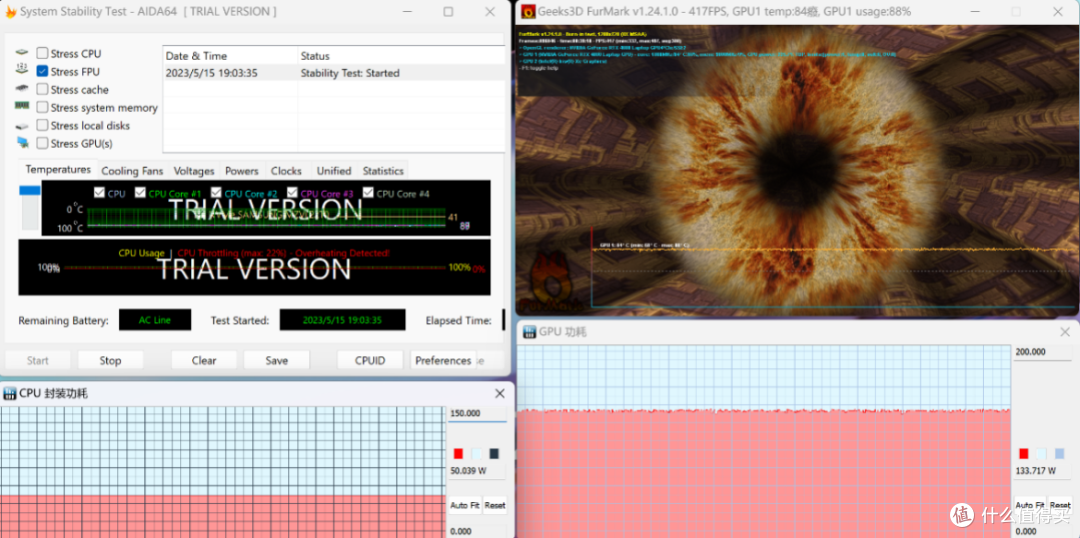This screenshot has height=538, width=1080.
Task: Enable Stress local disks checkbox
Action: (x=42, y=125)
